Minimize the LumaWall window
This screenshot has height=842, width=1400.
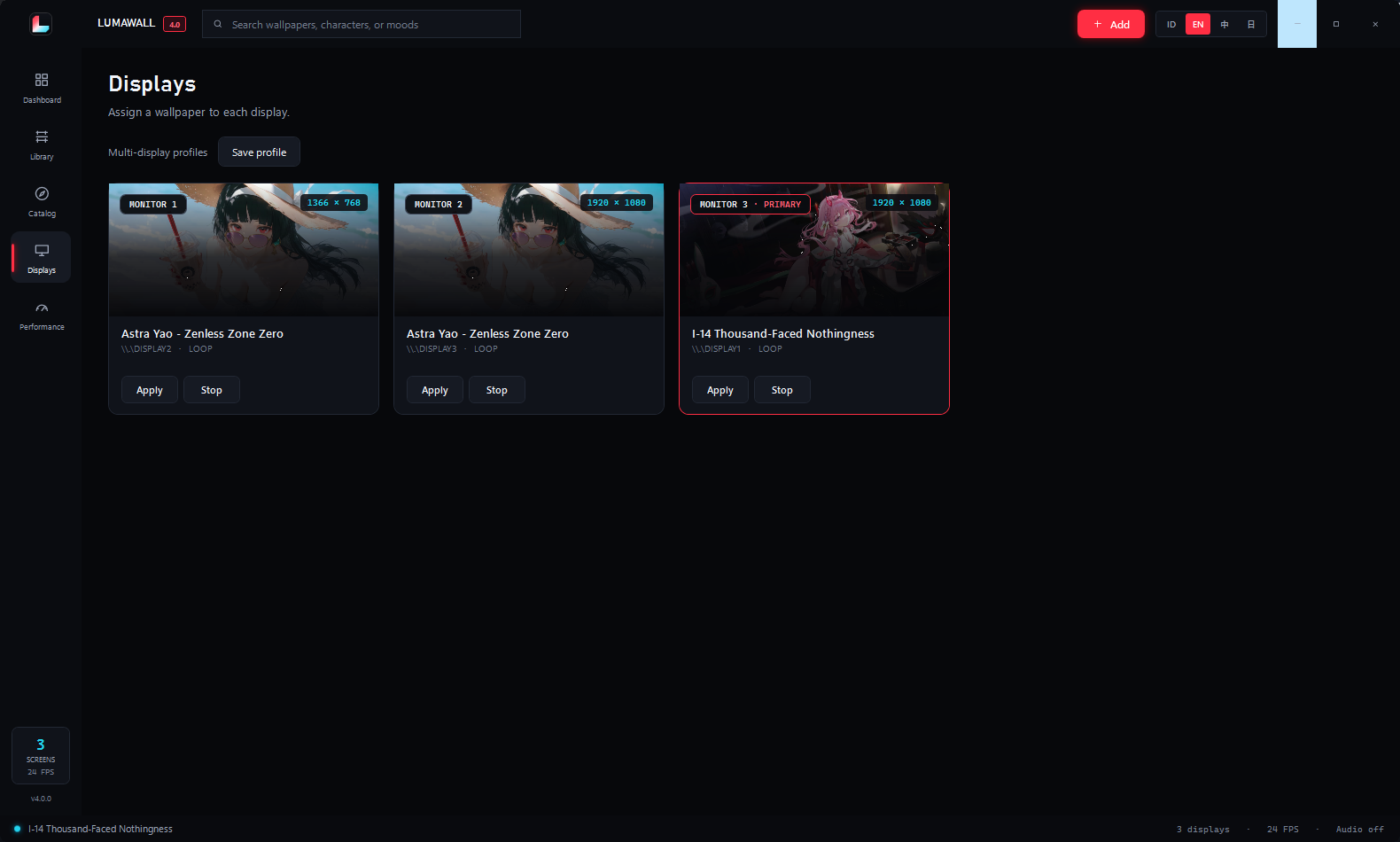coord(1297,24)
